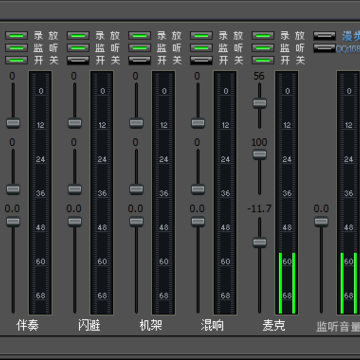
Task: Click the 混响 level meter
Action: point(225,193)
